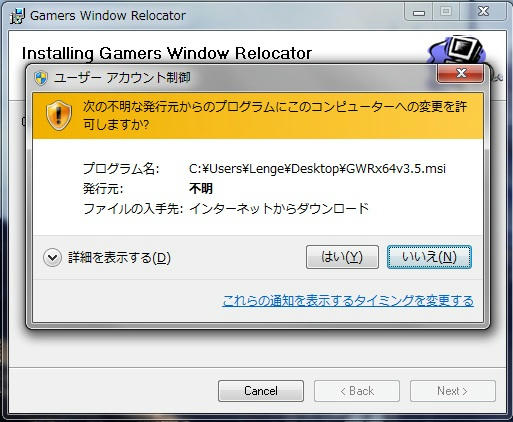Click the ユーザー アカウント制御 dialog title
This screenshot has height=422, width=513.
pyautogui.click(x=122, y=78)
